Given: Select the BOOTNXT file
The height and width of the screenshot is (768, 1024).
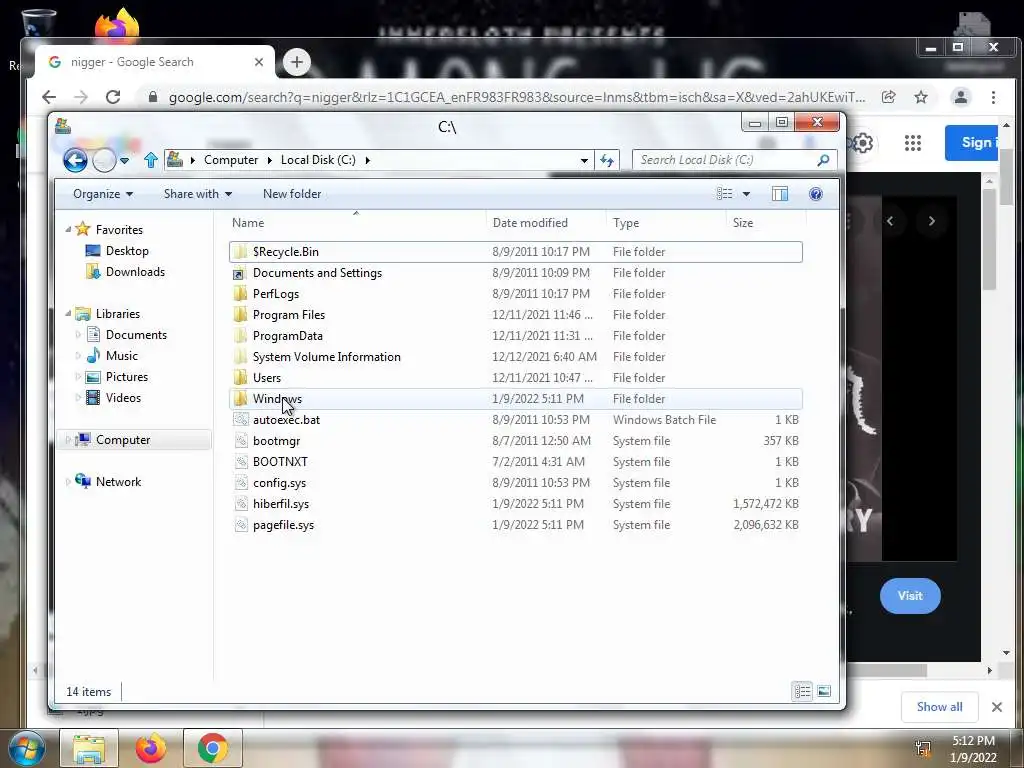Looking at the screenshot, I should point(515,462).
